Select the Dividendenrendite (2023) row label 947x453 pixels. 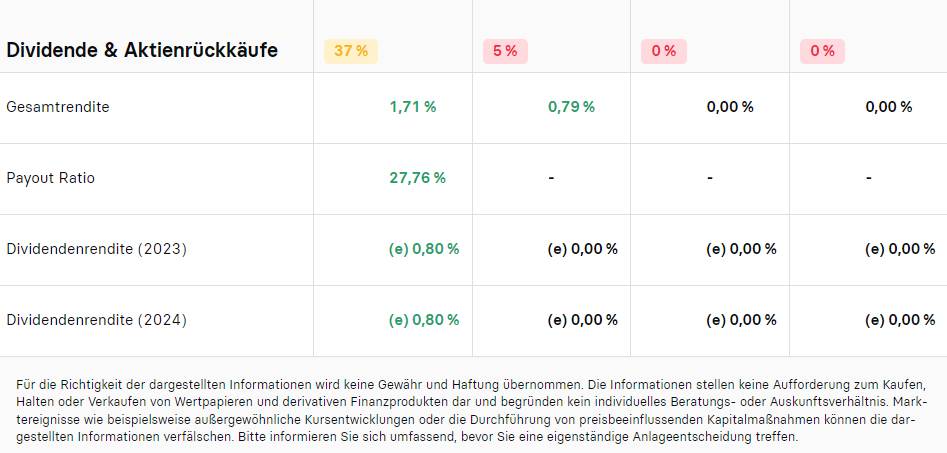pos(96,249)
